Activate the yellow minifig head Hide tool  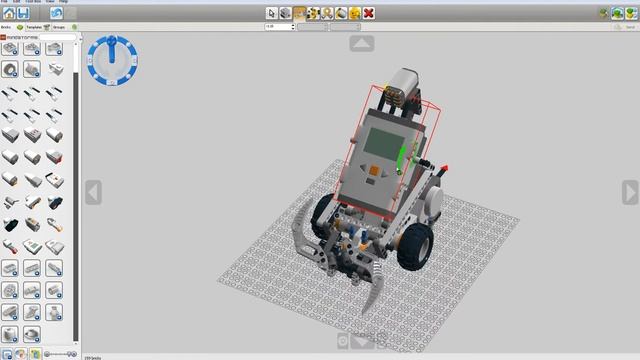pos(355,13)
